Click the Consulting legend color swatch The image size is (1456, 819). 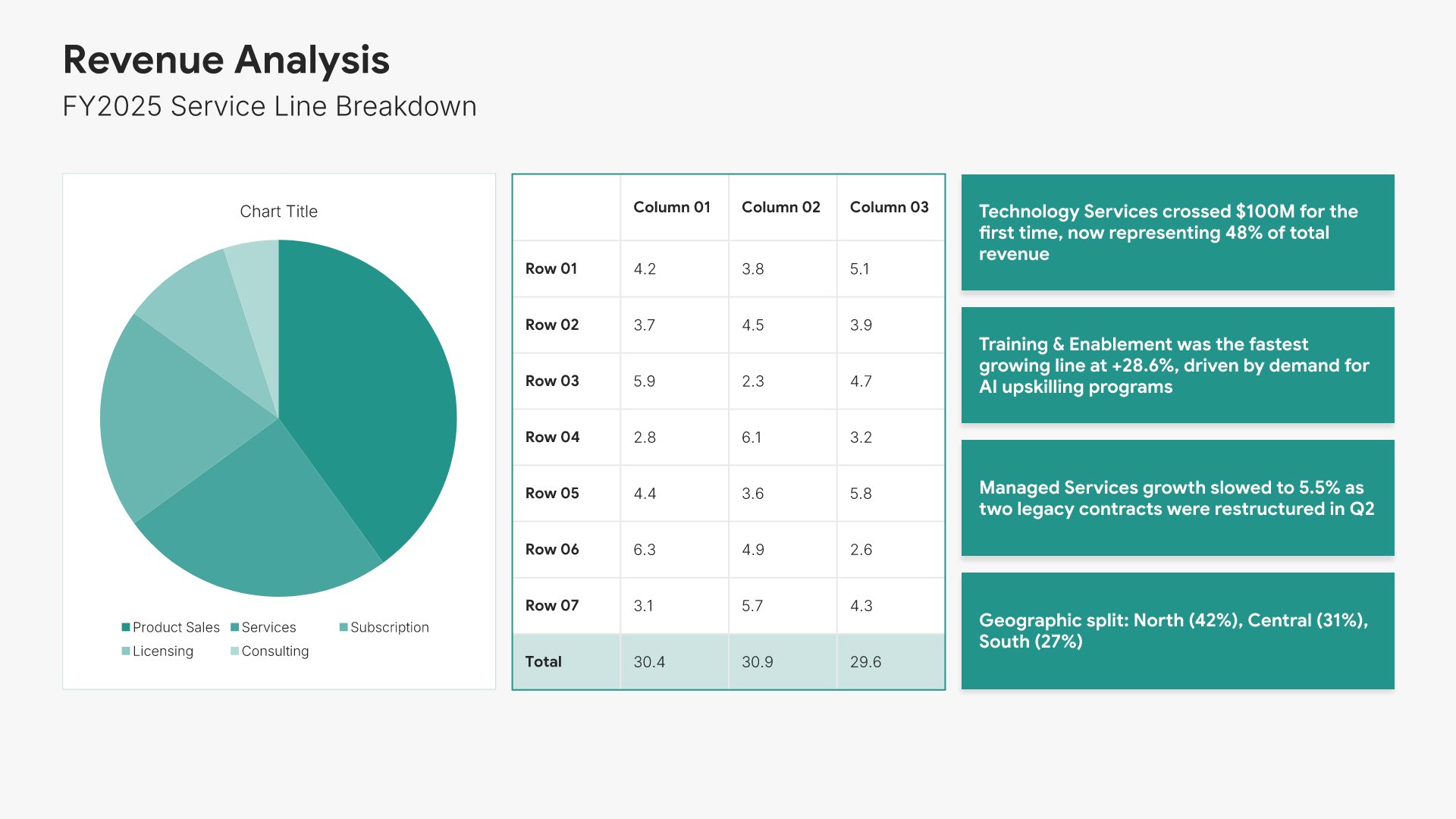235,651
